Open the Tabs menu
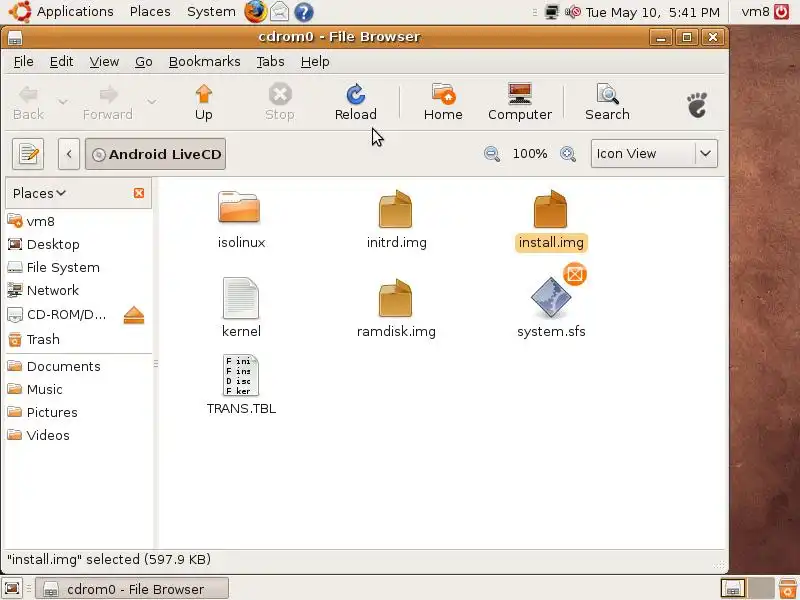The height and width of the screenshot is (600, 800). point(270,62)
